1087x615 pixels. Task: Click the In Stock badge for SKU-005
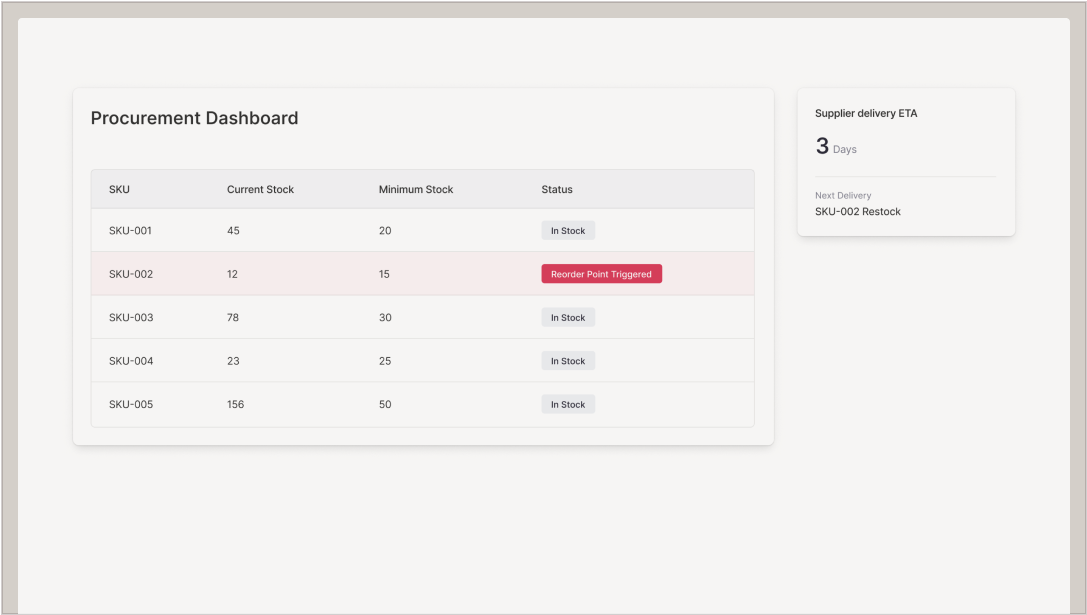coord(568,405)
